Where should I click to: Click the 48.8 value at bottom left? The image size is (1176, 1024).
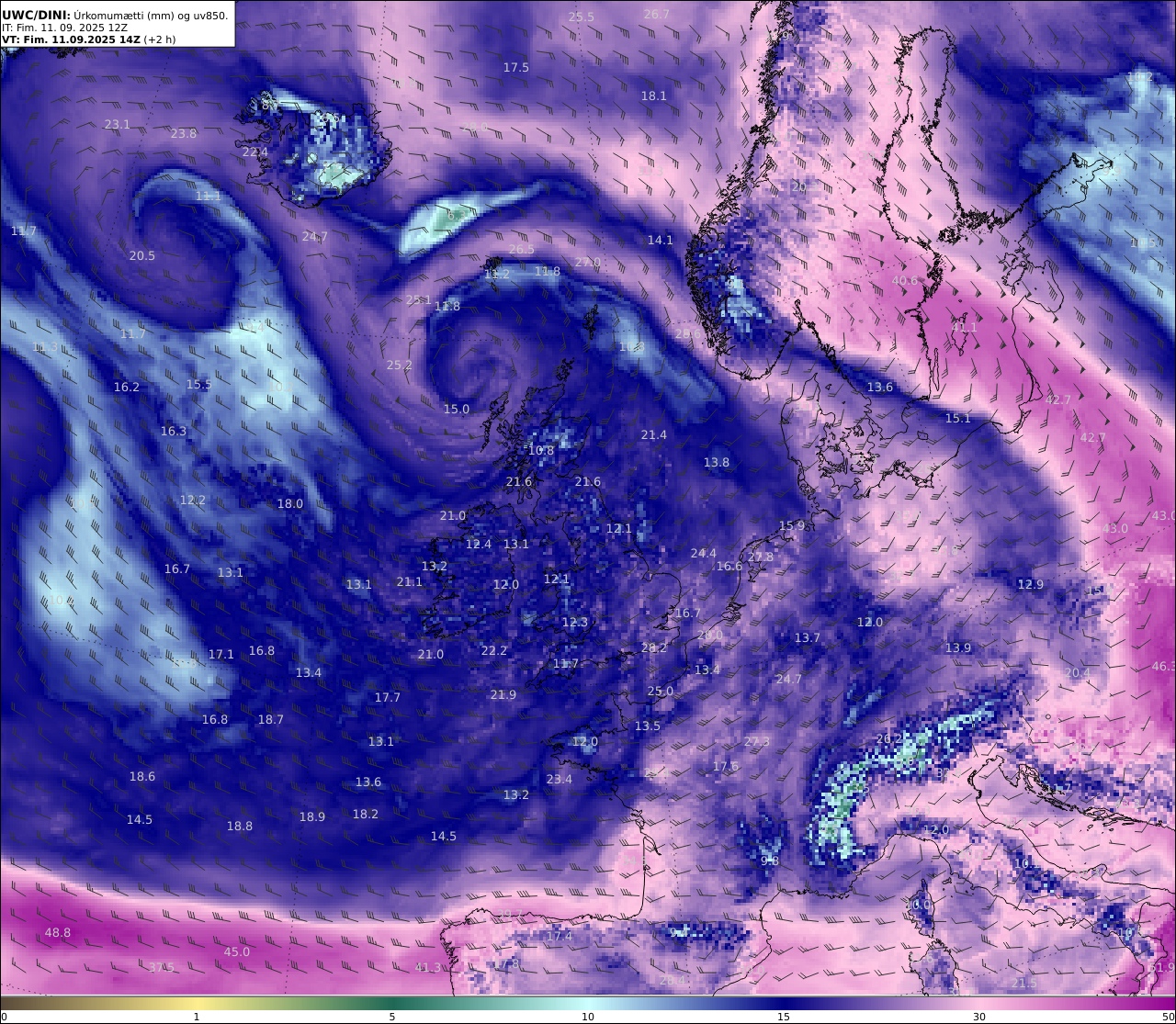pos(58,933)
